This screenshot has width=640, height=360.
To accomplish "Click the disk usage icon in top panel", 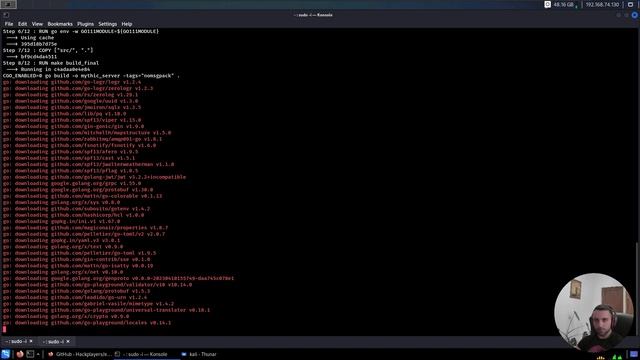I will (x=548, y=4).
